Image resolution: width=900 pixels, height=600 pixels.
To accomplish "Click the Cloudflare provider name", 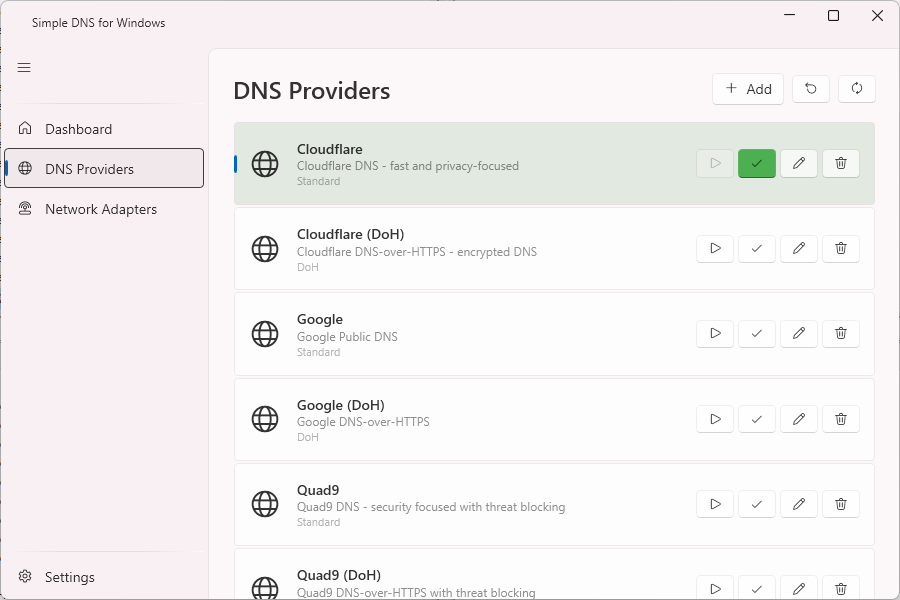I will pyautogui.click(x=329, y=149).
